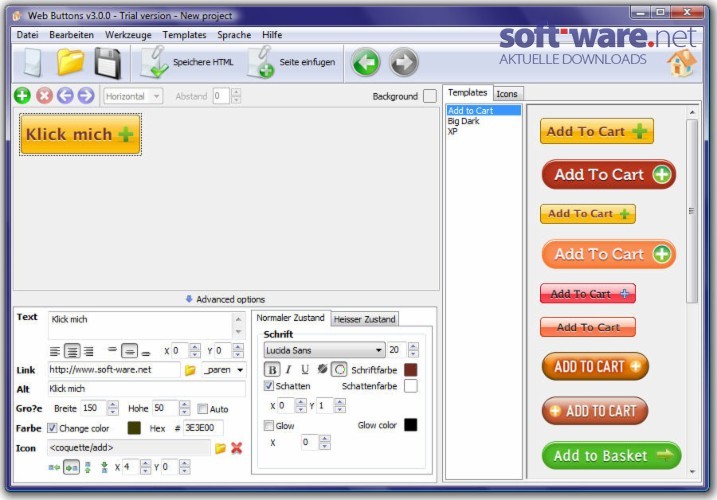The image size is (717, 500).
Task: Click the home icon under soft-ware.net logo
Action: pos(681,63)
